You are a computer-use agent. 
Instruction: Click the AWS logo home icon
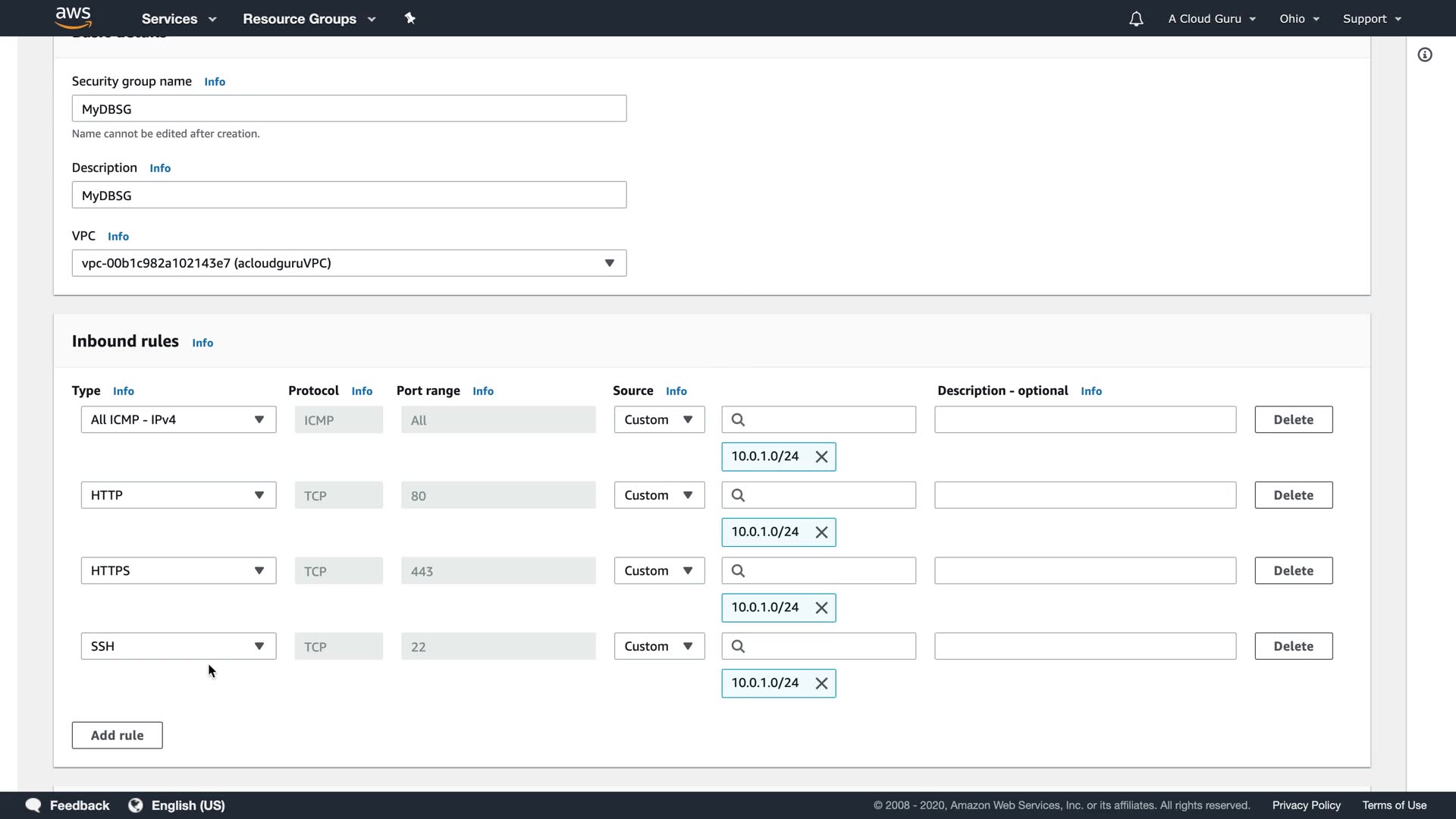[74, 17]
